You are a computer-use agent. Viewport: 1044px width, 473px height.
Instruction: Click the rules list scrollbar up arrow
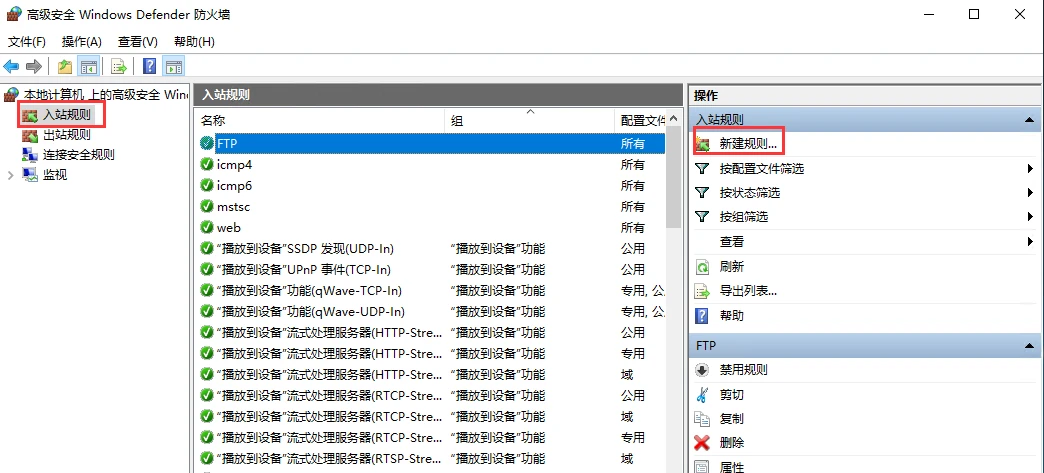674,119
